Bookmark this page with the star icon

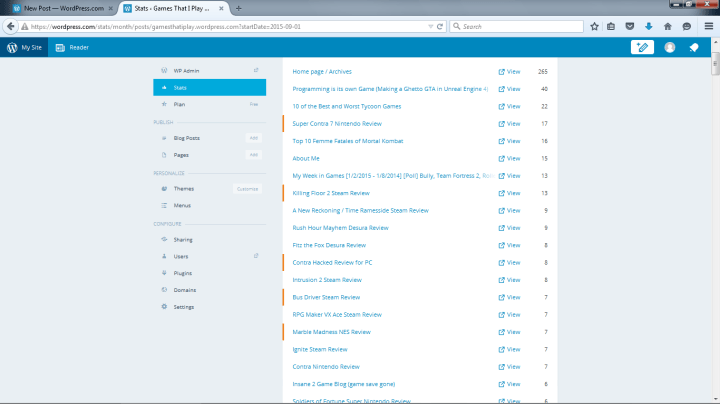pos(594,27)
